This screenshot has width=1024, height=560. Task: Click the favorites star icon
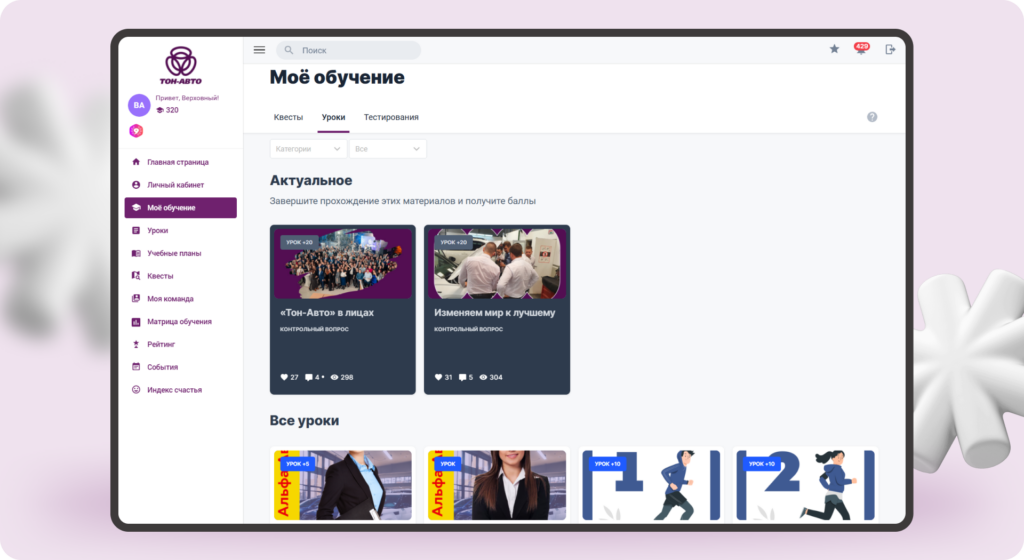(x=834, y=49)
